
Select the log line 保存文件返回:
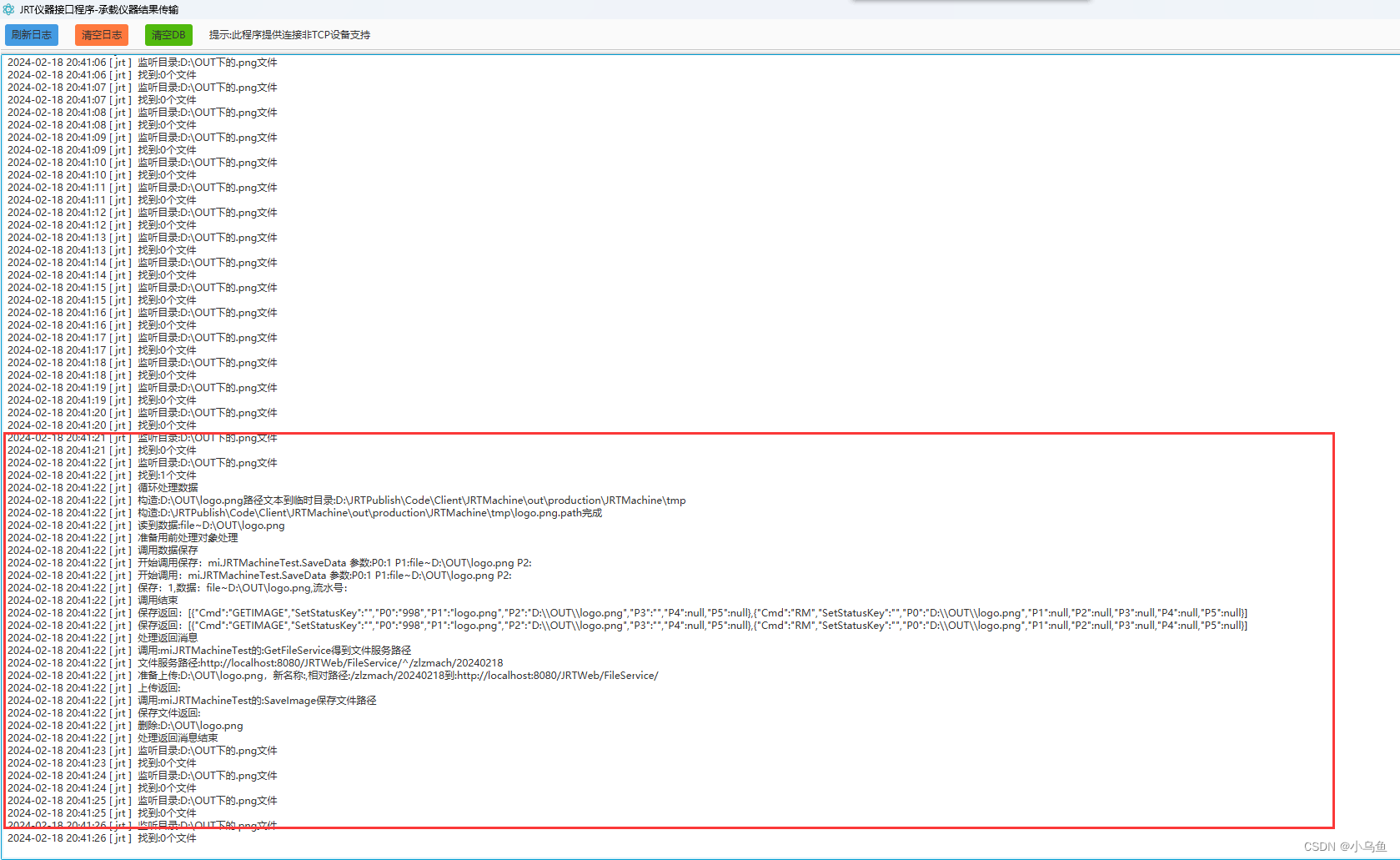pyautogui.click(x=104, y=713)
